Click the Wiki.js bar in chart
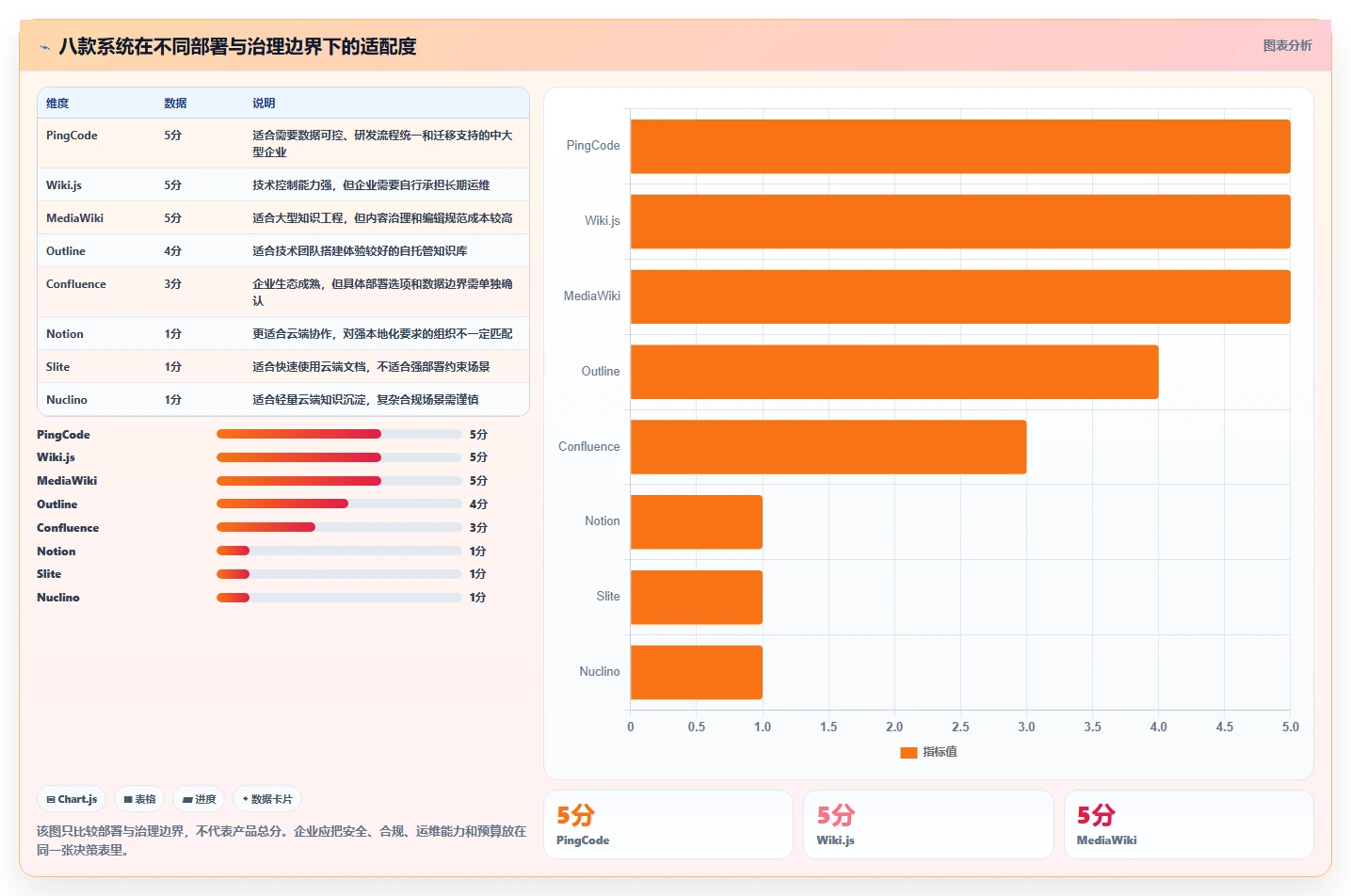 (960, 221)
